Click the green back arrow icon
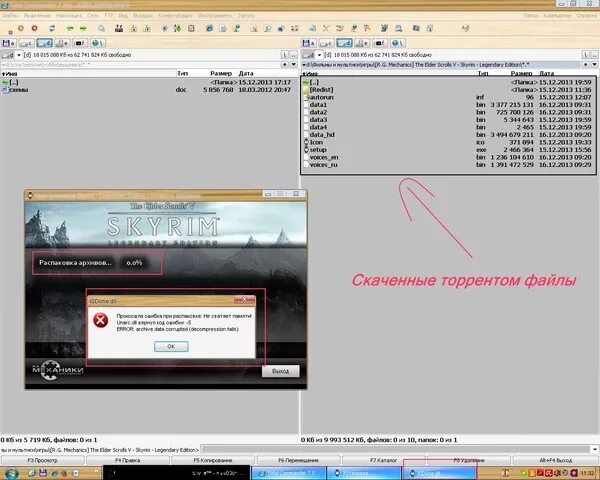The height and width of the screenshot is (480, 600). coord(70,28)
